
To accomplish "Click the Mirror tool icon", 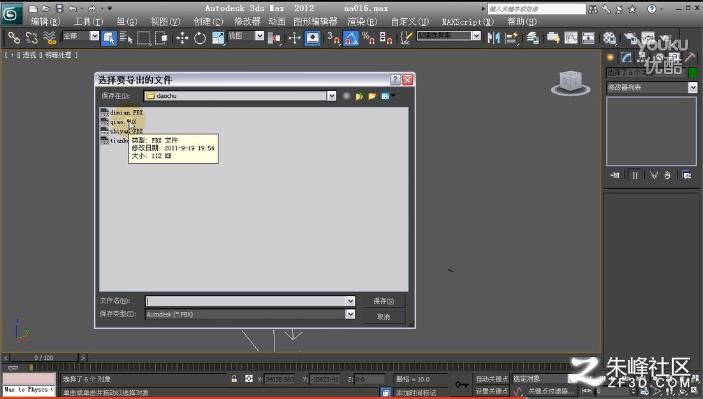I will [493, 38].
